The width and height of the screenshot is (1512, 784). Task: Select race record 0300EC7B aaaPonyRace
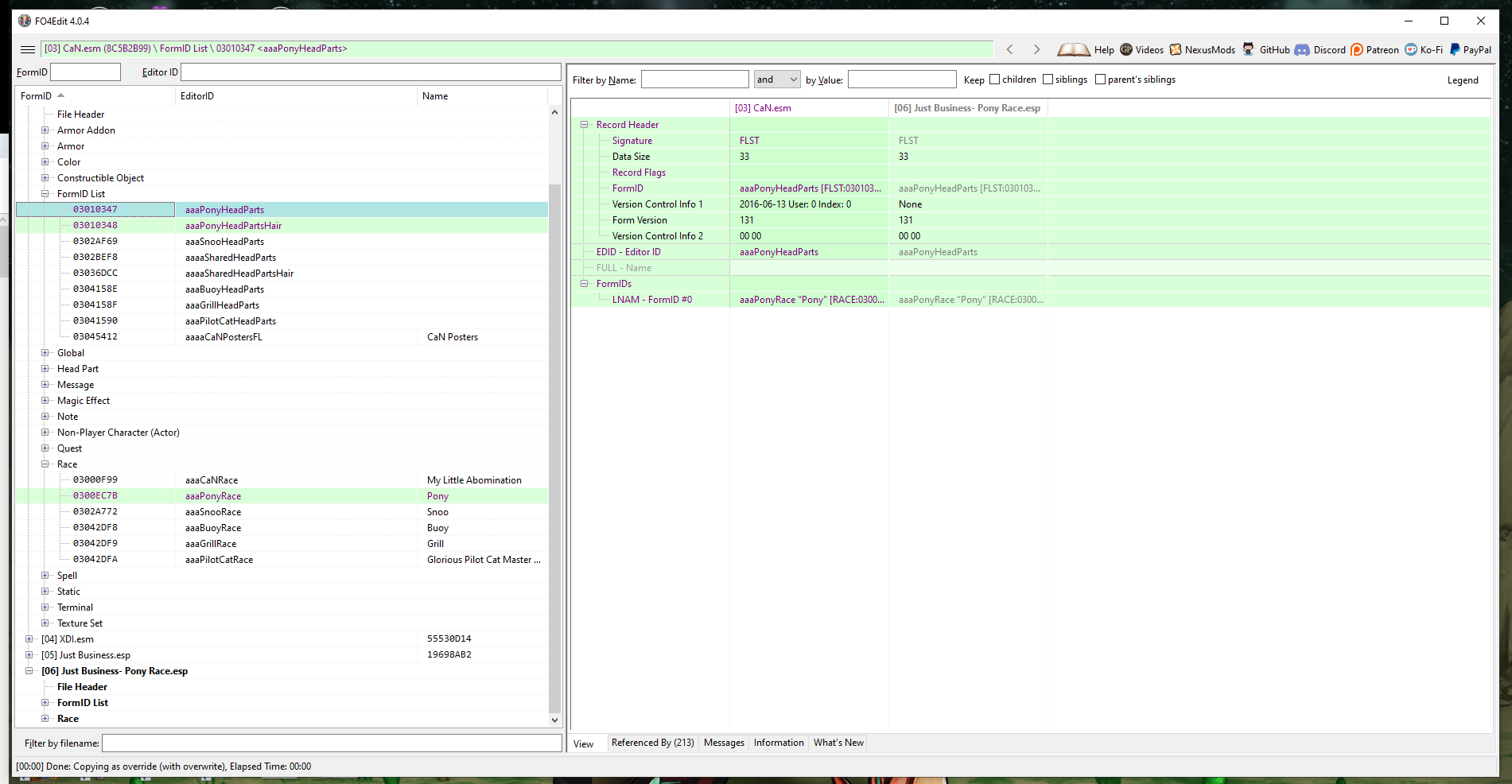pyautogui.click(x=282, y=496)
